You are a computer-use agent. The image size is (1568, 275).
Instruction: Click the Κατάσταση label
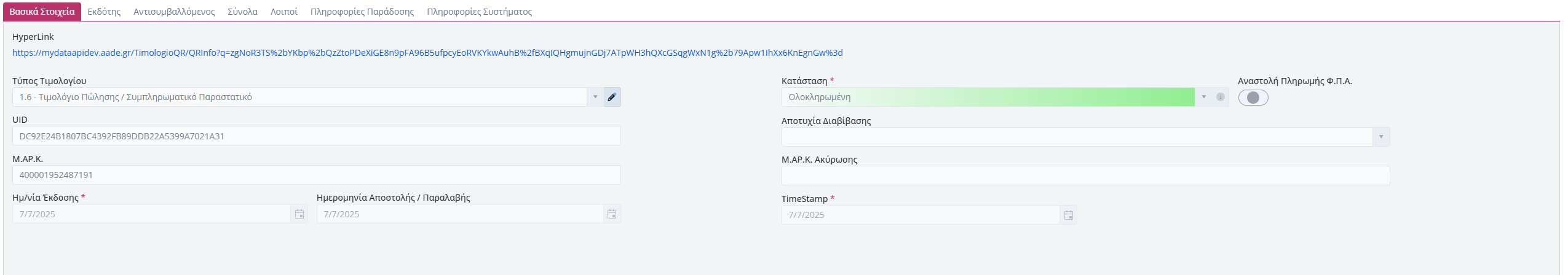(804, 81)
